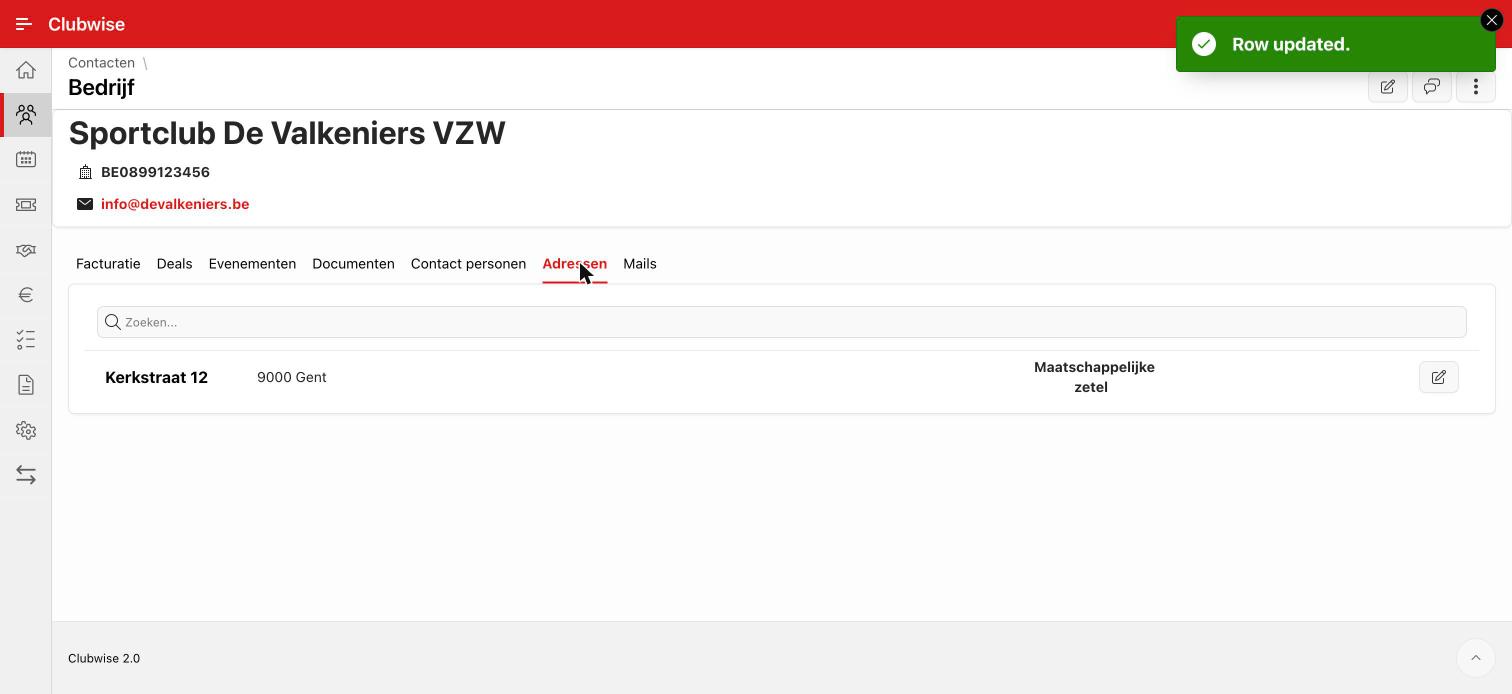Select the Kerkstraat 12 address text
This screenshot has width=1512, height=694.
(156, 377)
